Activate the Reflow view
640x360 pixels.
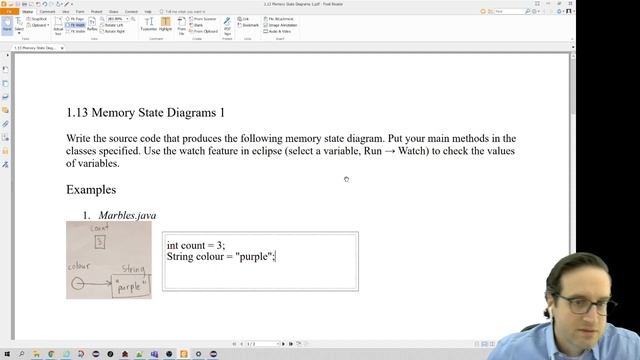[x=92, y=25]
